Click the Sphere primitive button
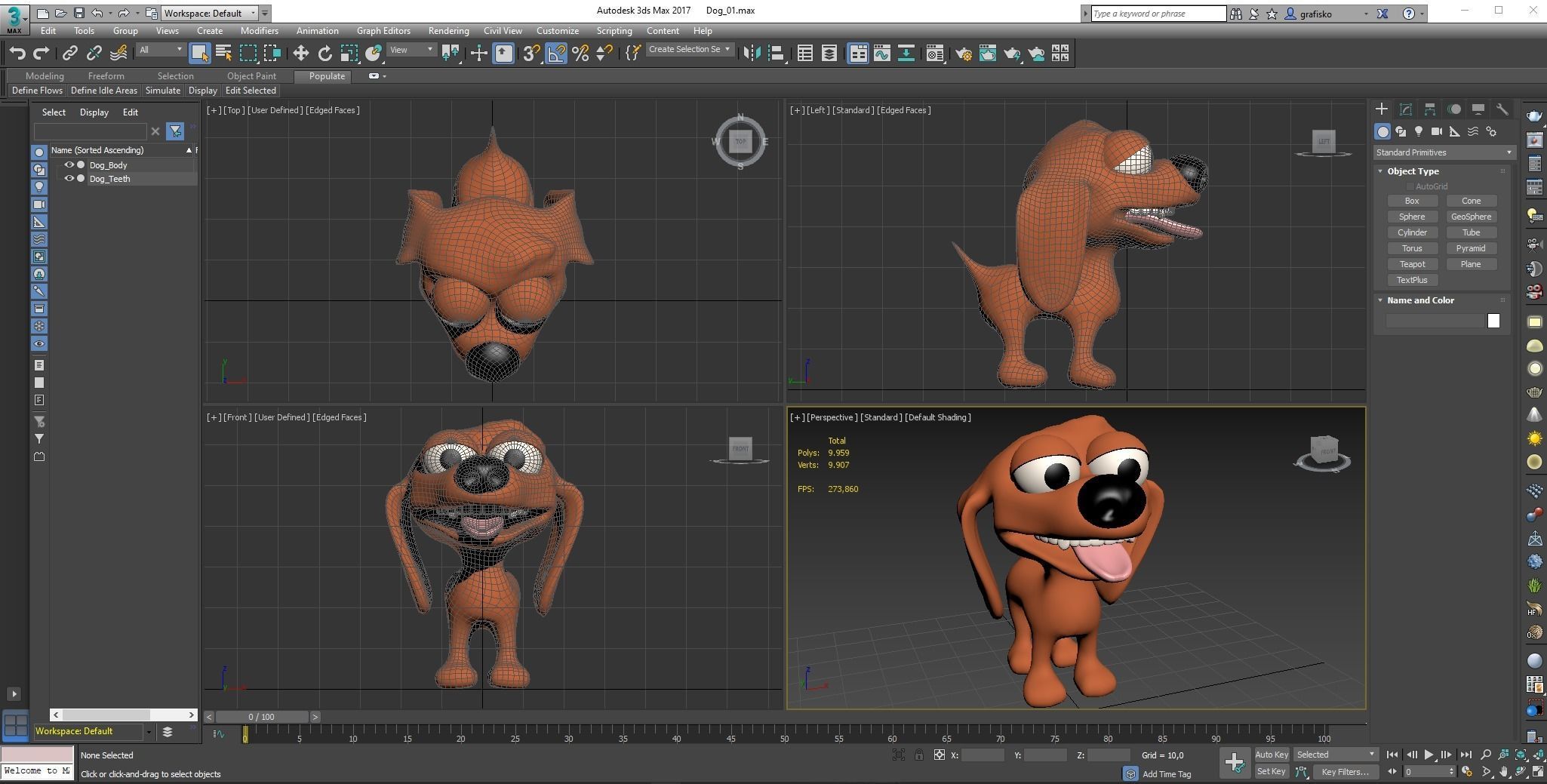Screen dimensions: 1547x784 [x=1412, y=217]
